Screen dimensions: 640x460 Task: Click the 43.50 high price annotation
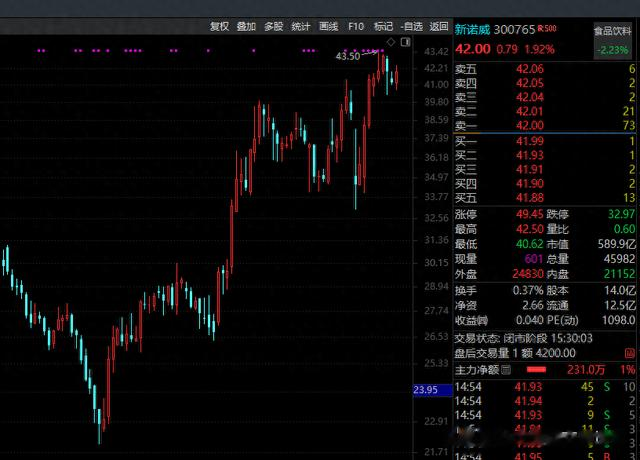(348, 56)
